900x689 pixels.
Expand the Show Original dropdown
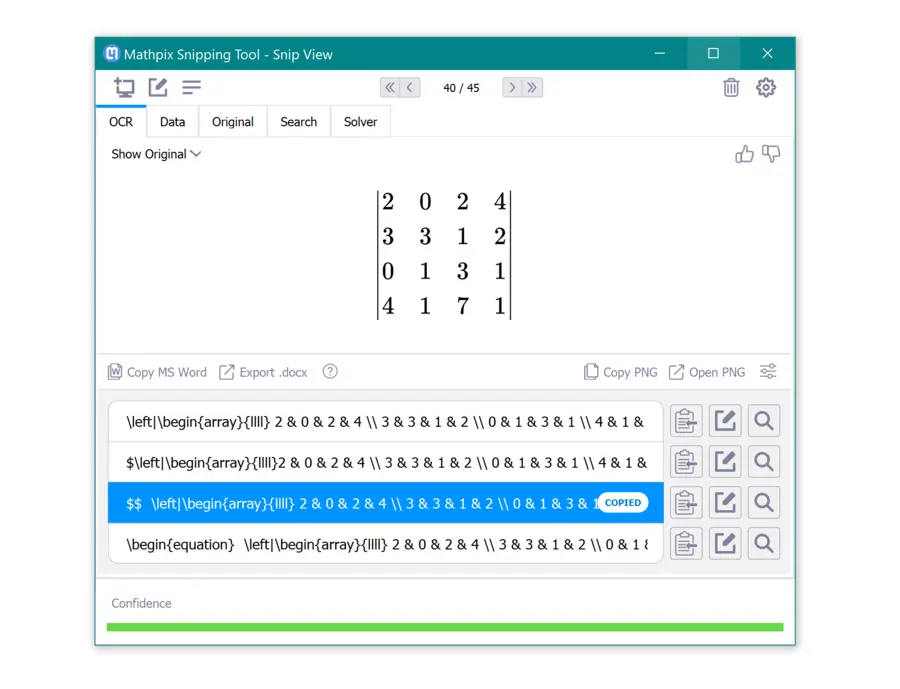(156, 154)
